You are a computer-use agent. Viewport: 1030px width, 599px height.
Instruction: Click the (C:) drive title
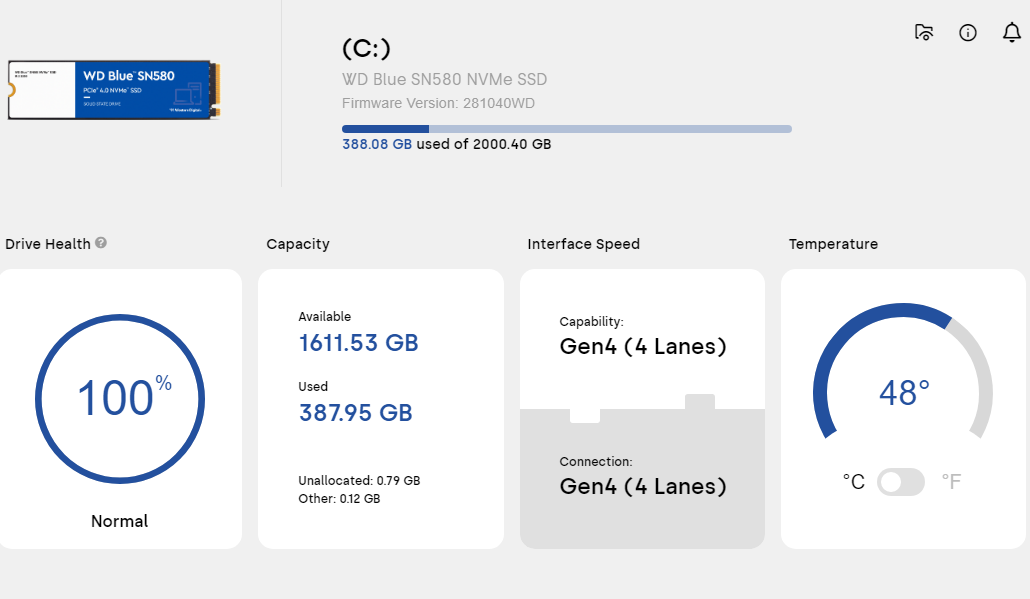[x=366, y=48]
